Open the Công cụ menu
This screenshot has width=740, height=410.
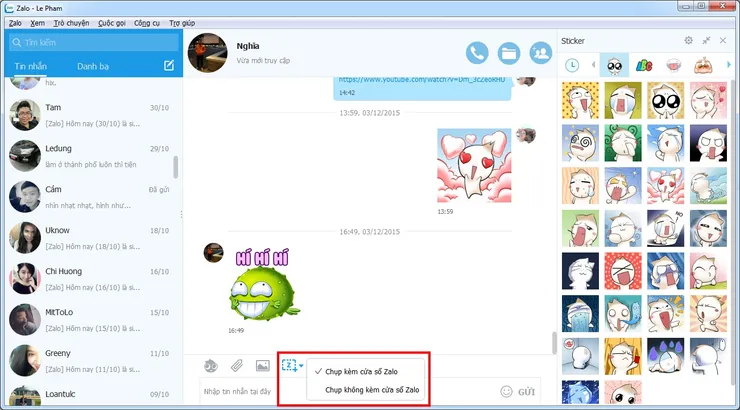pos(147,23)
